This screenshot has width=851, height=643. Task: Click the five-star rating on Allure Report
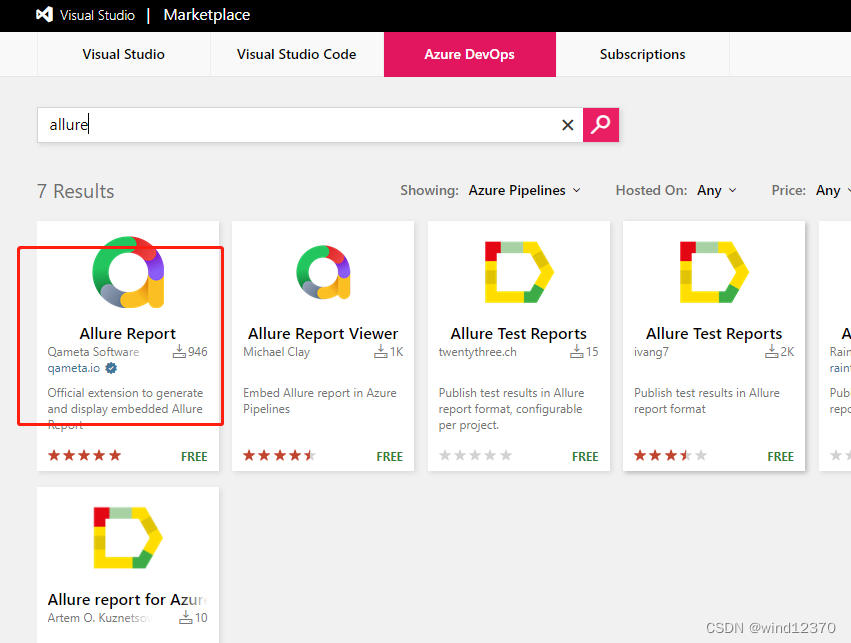(84, 455)
